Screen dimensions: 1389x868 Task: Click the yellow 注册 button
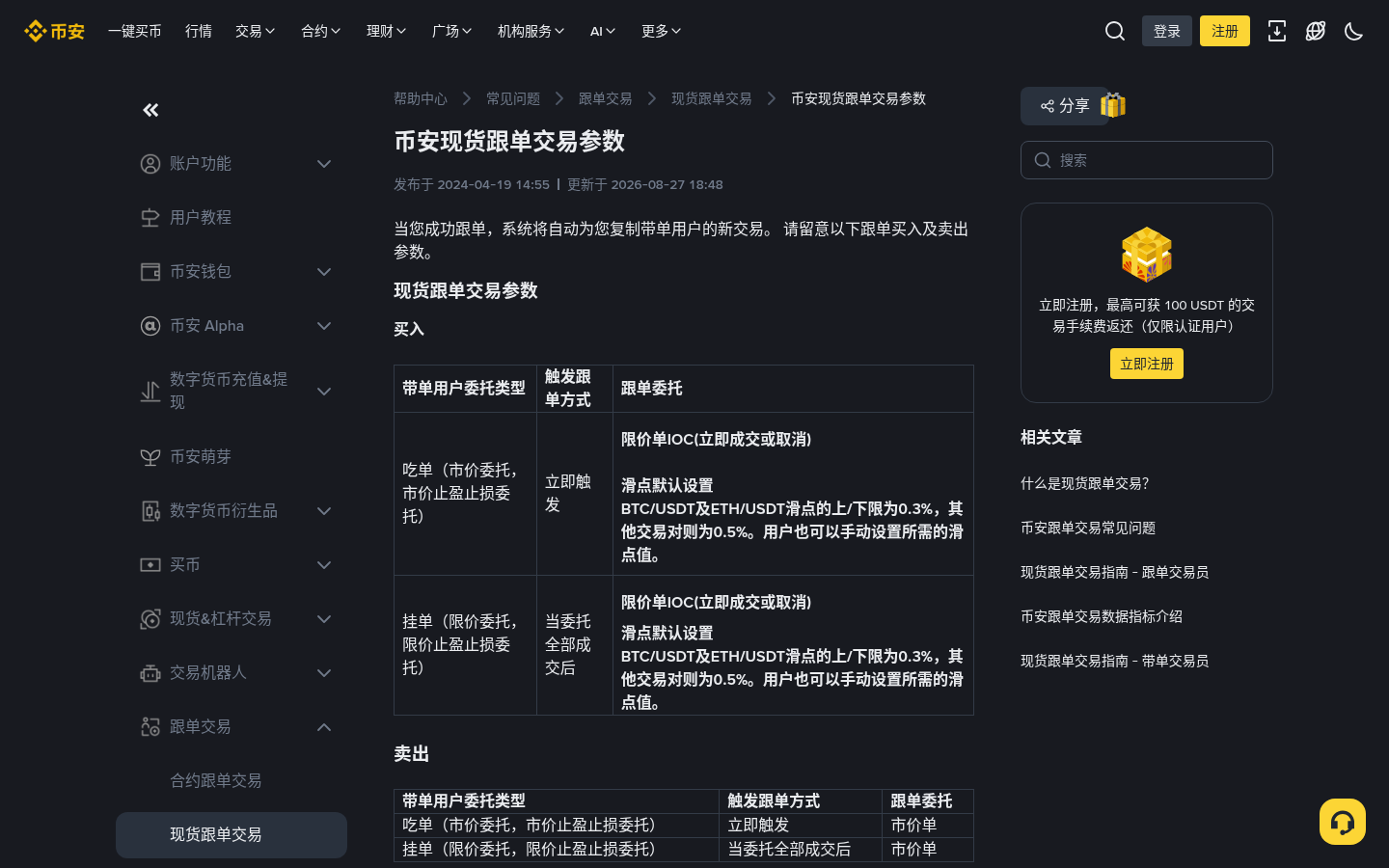pos(1225,31)
